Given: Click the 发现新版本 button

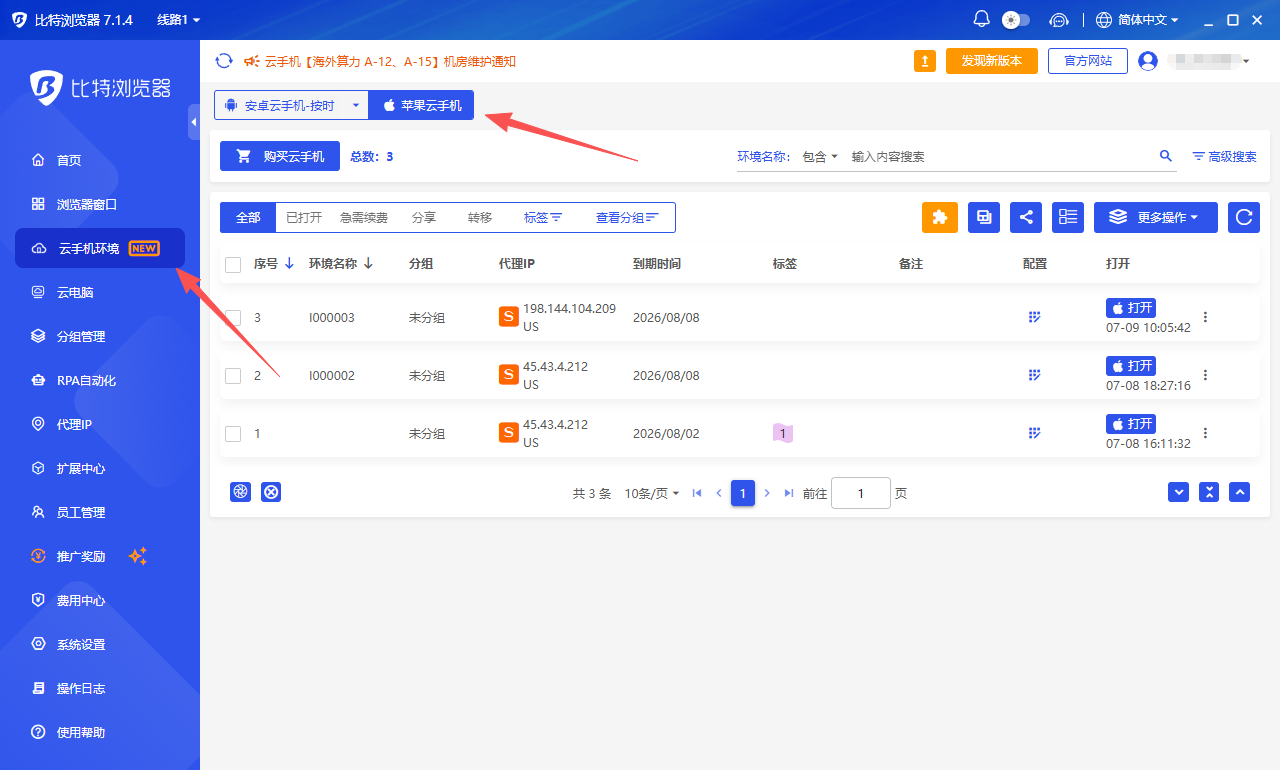Looking at the screenshot, I should click(992, 61).
